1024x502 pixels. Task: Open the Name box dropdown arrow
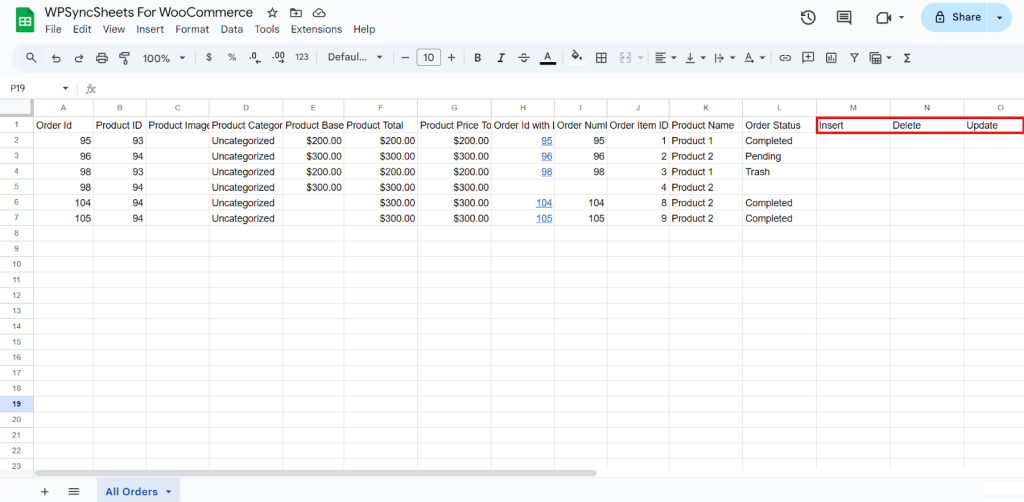point(65,89)
